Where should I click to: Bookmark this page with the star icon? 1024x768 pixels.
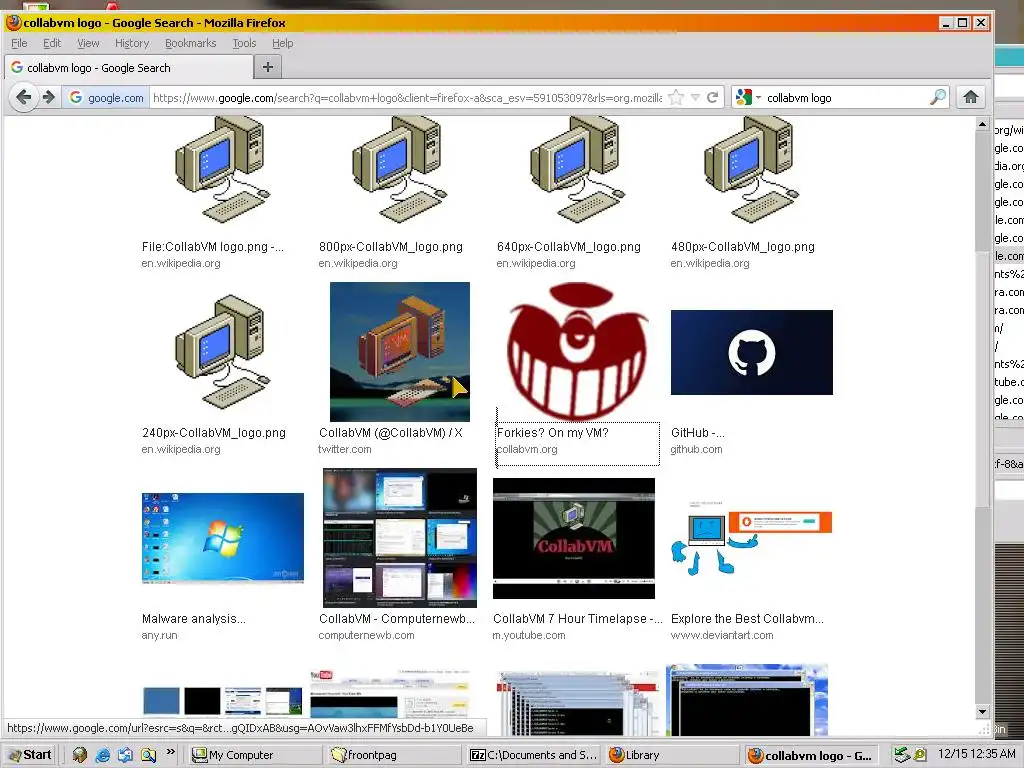point(676,98)
